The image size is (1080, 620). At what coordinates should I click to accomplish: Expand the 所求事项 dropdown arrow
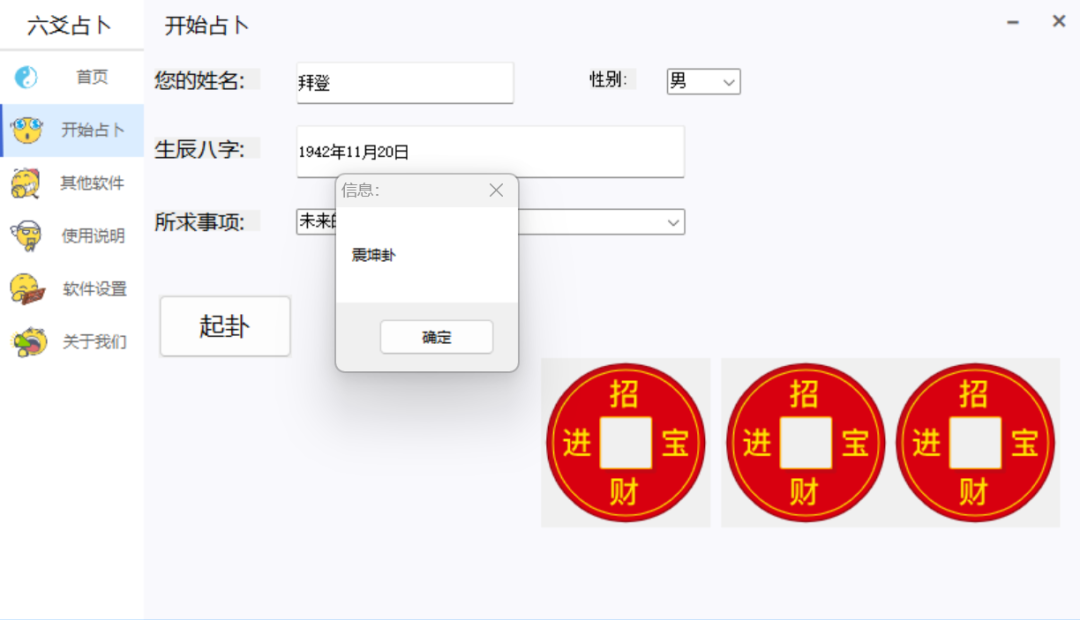coord(673,223)
